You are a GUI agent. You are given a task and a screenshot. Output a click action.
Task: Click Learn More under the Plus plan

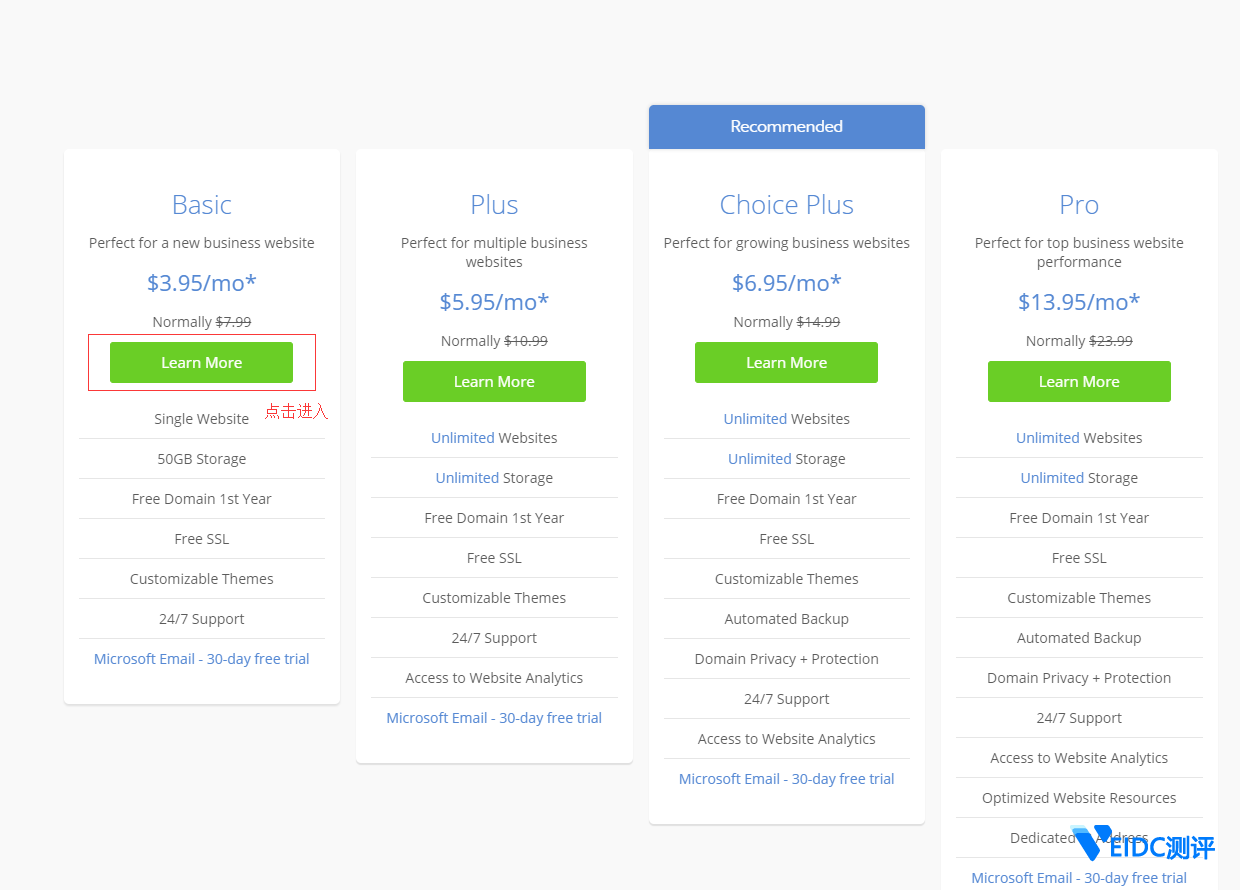click(494, 382)
